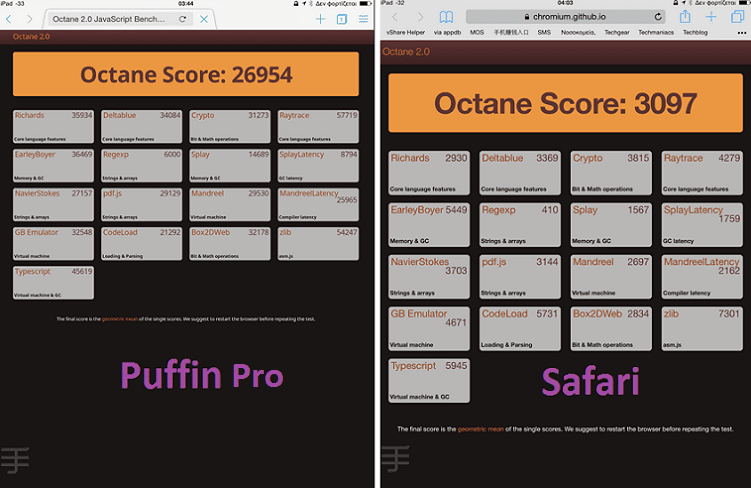751x488 pixels.
Task: Select Raytrace 57719 result box
Action: click(318, 126)
